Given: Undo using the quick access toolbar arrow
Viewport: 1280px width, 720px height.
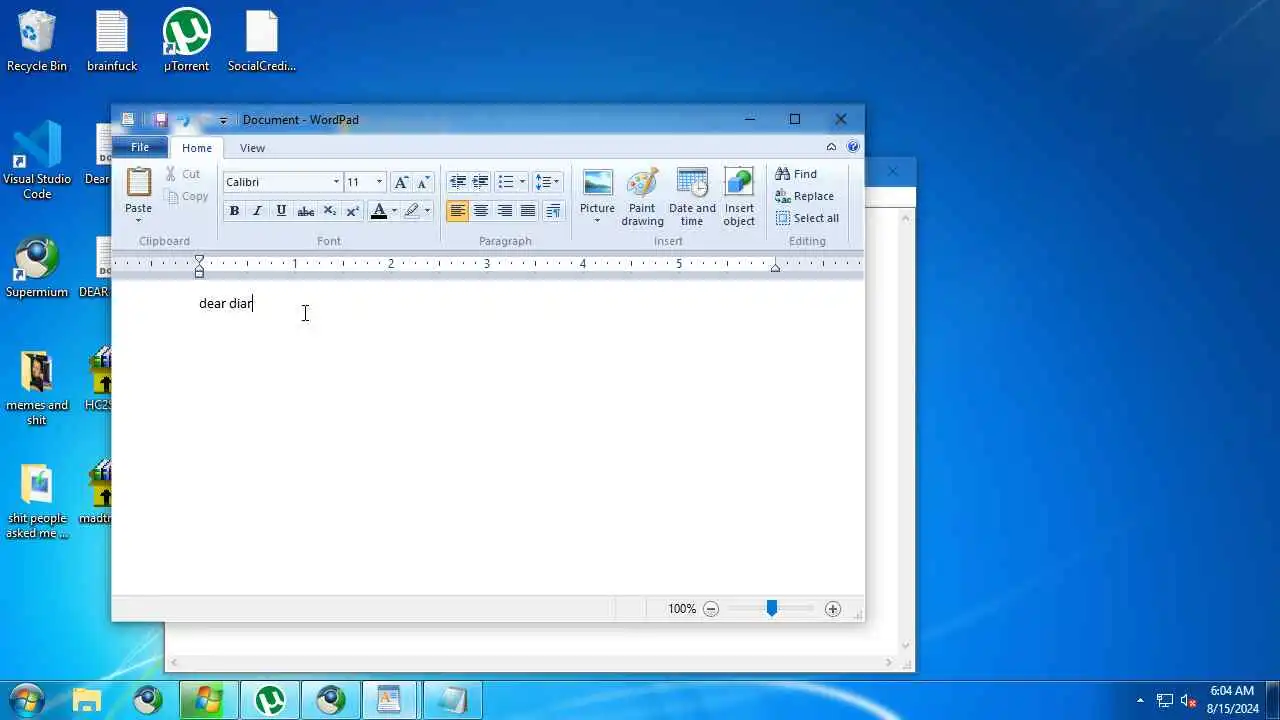Looking at the screenshot, I should tap(183, 120).
